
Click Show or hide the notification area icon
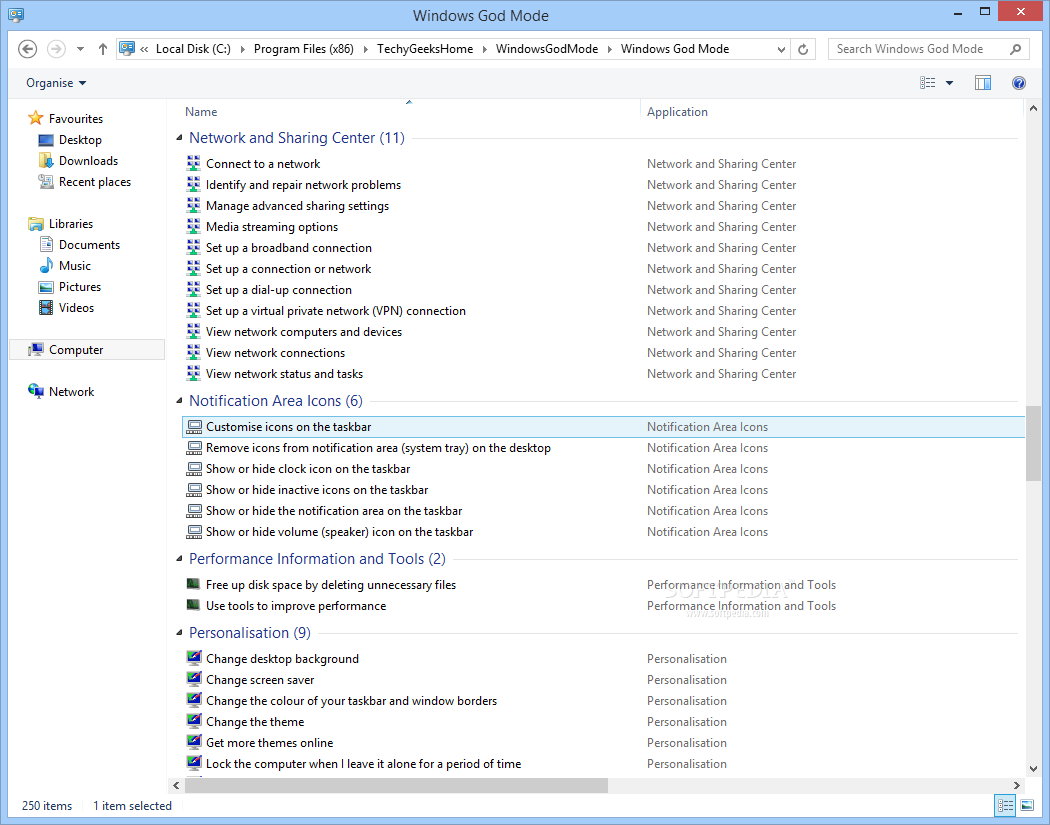pos(194,511)
